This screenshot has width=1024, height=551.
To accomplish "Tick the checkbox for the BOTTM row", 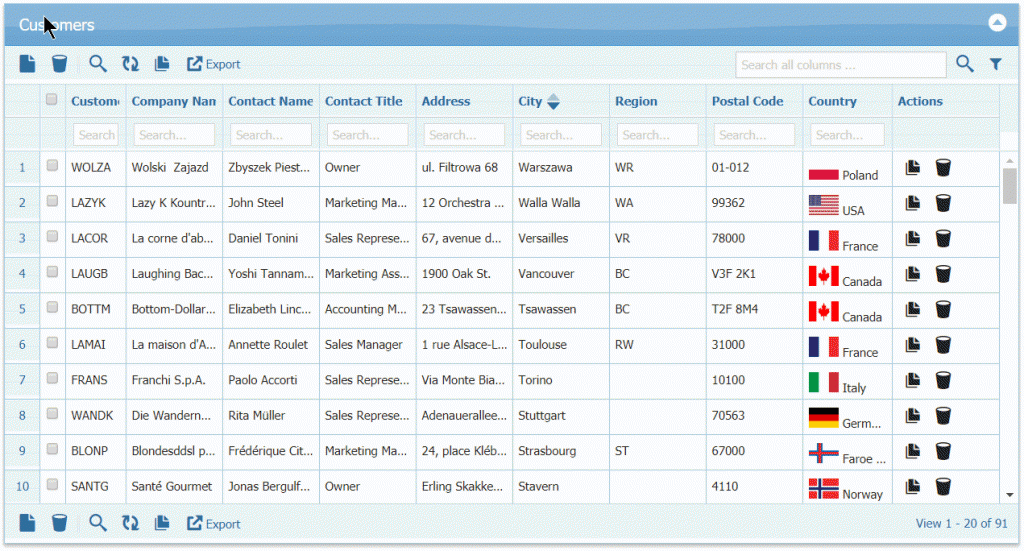I will point(52,308).
